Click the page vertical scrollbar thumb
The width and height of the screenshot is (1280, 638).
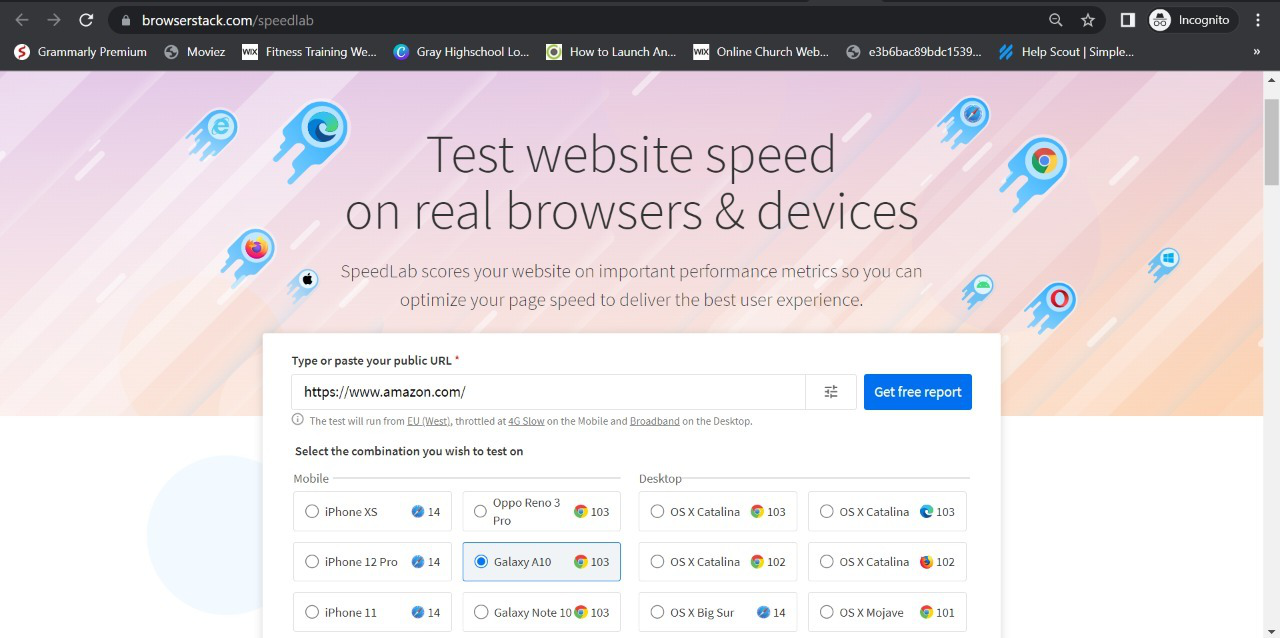(x=1272, y=142)
